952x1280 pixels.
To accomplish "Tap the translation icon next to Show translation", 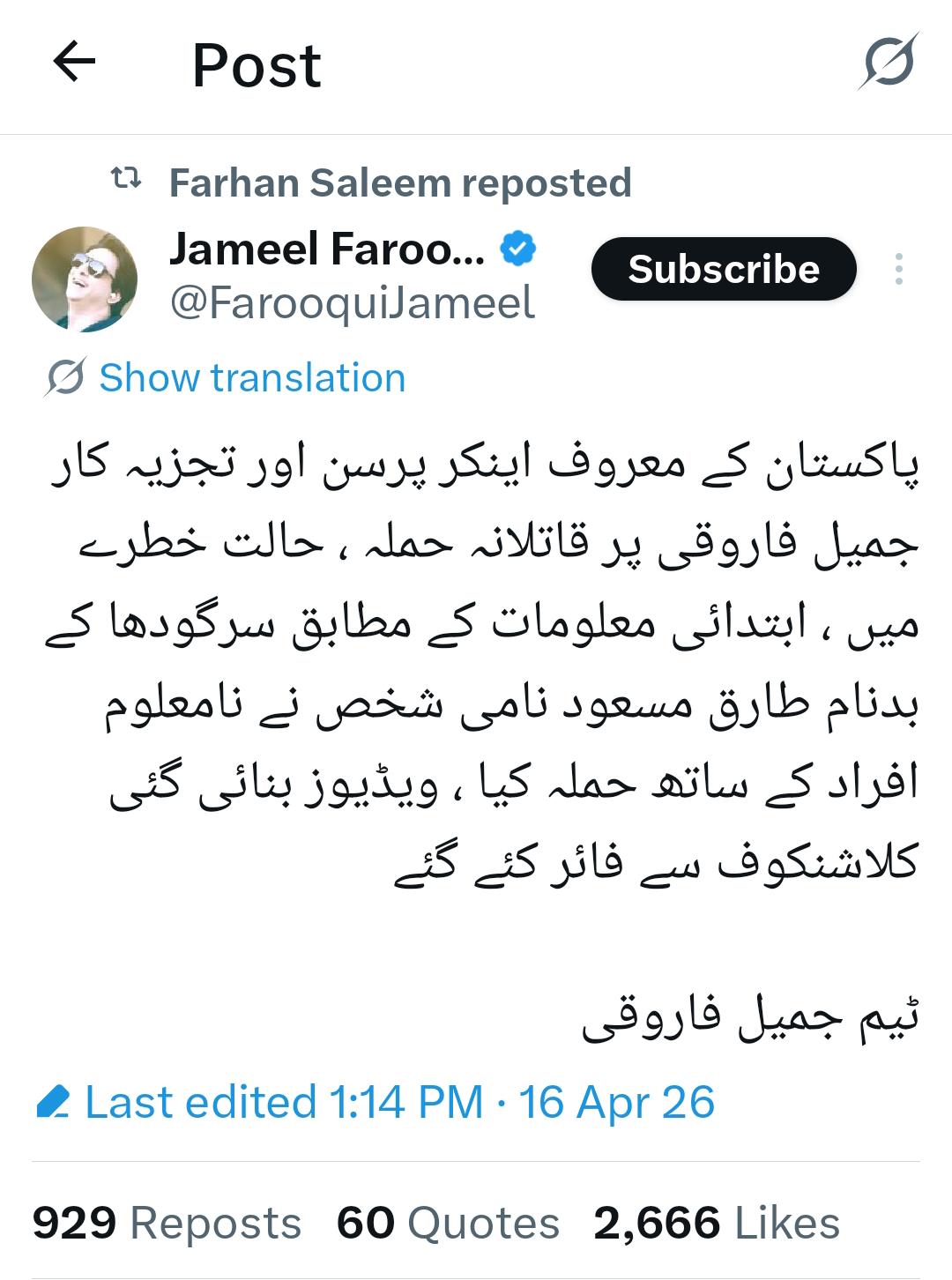I will tap(64, 378).
